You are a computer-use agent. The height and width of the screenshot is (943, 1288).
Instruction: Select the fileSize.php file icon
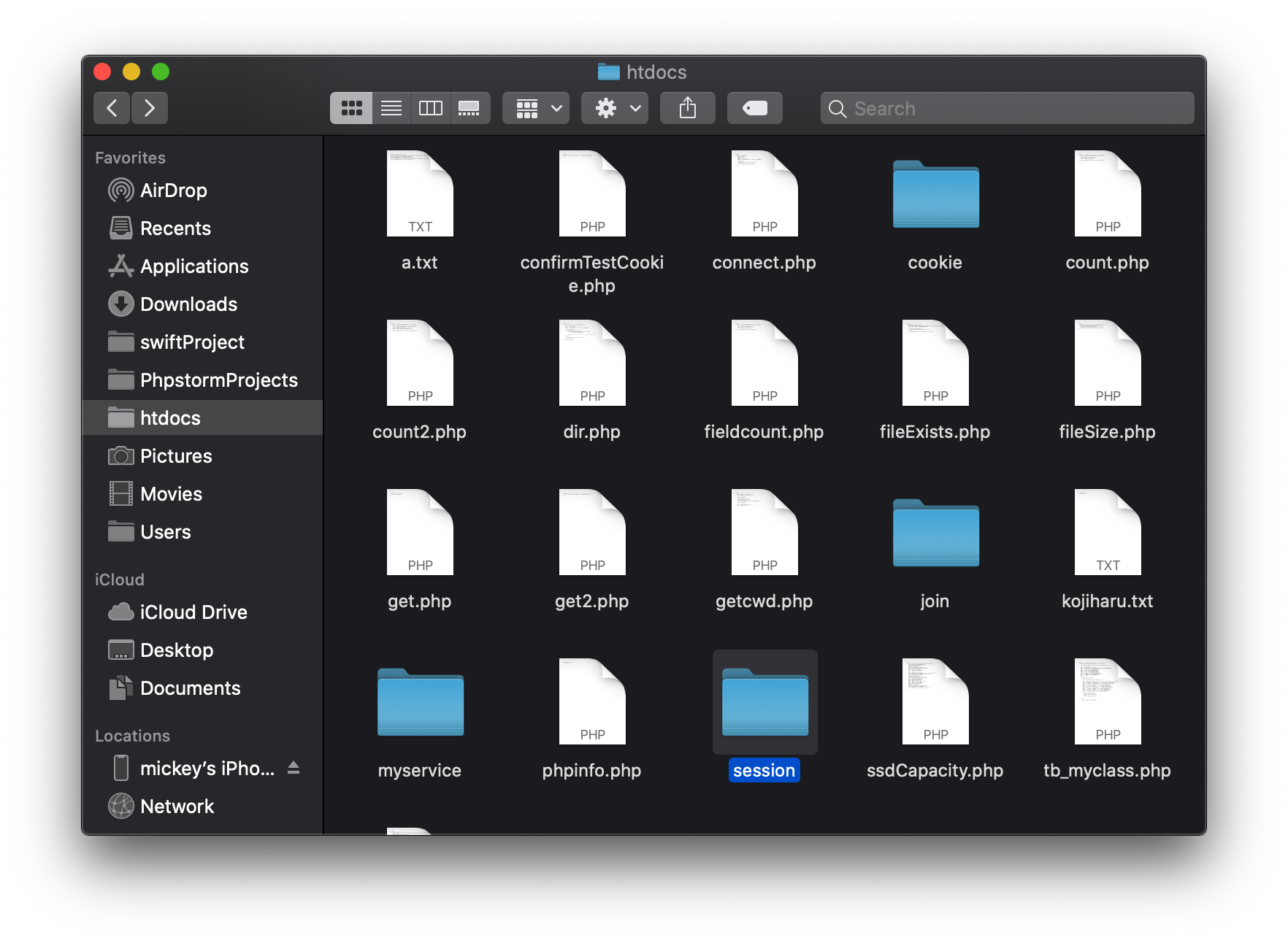(1108, 363)
